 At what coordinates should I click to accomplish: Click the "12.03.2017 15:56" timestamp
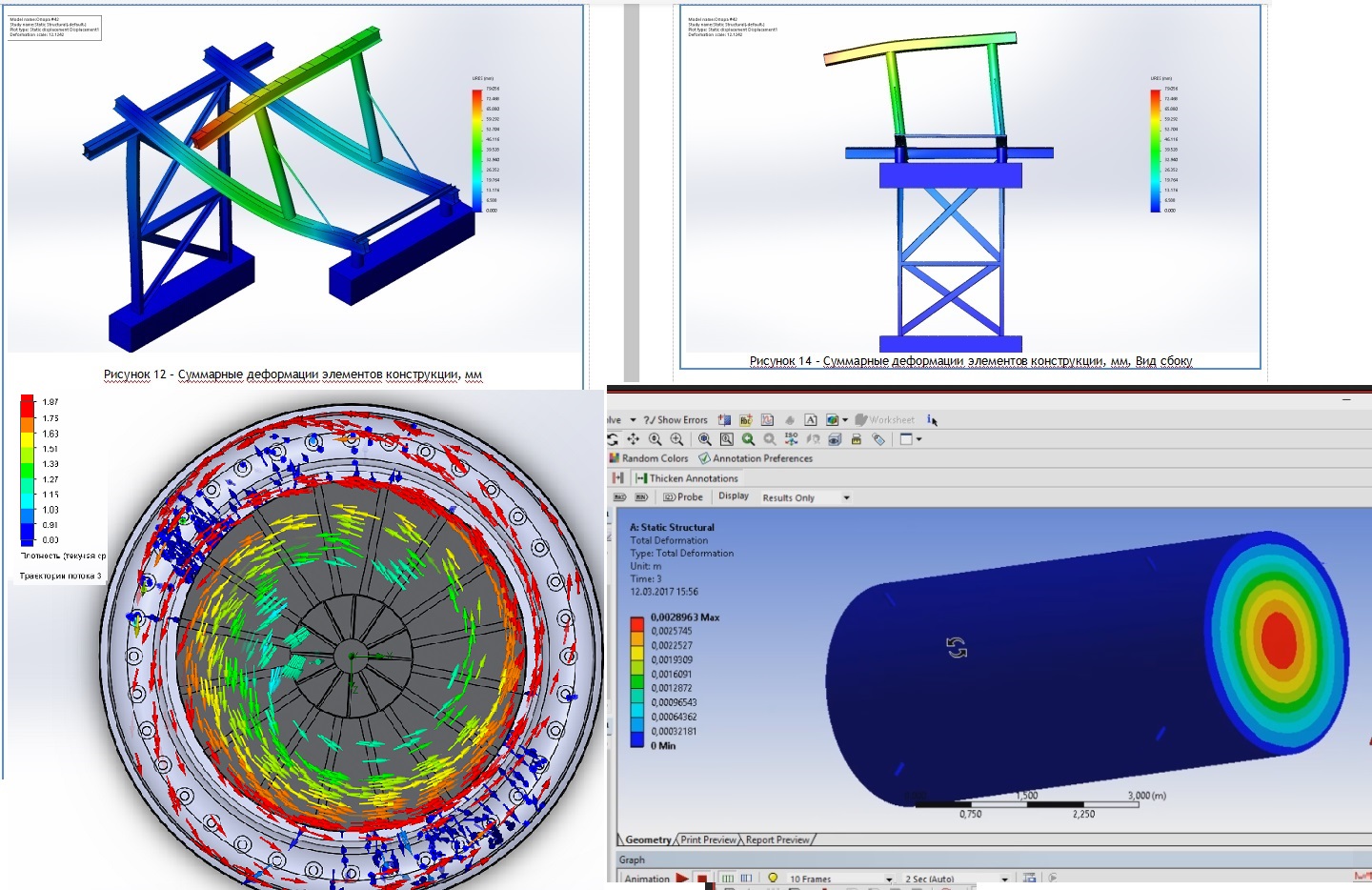pos(664,592)
